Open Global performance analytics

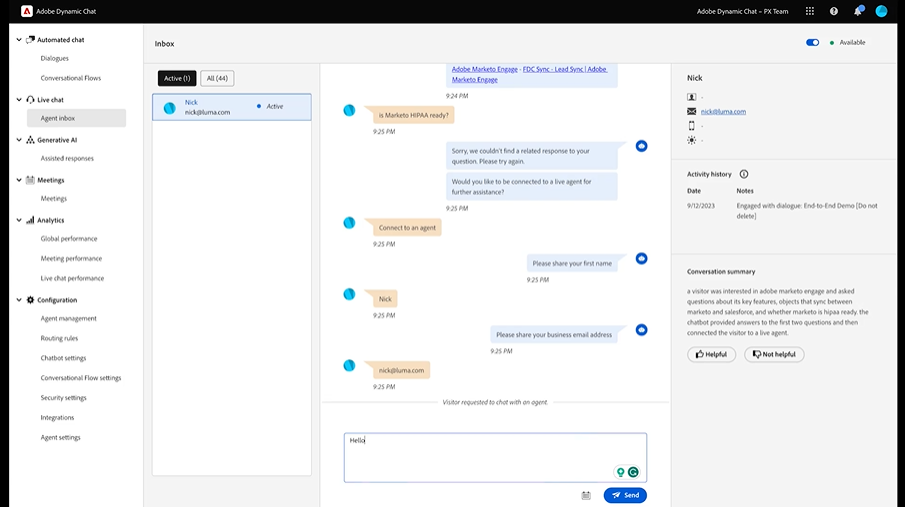(x=69, y=238)
